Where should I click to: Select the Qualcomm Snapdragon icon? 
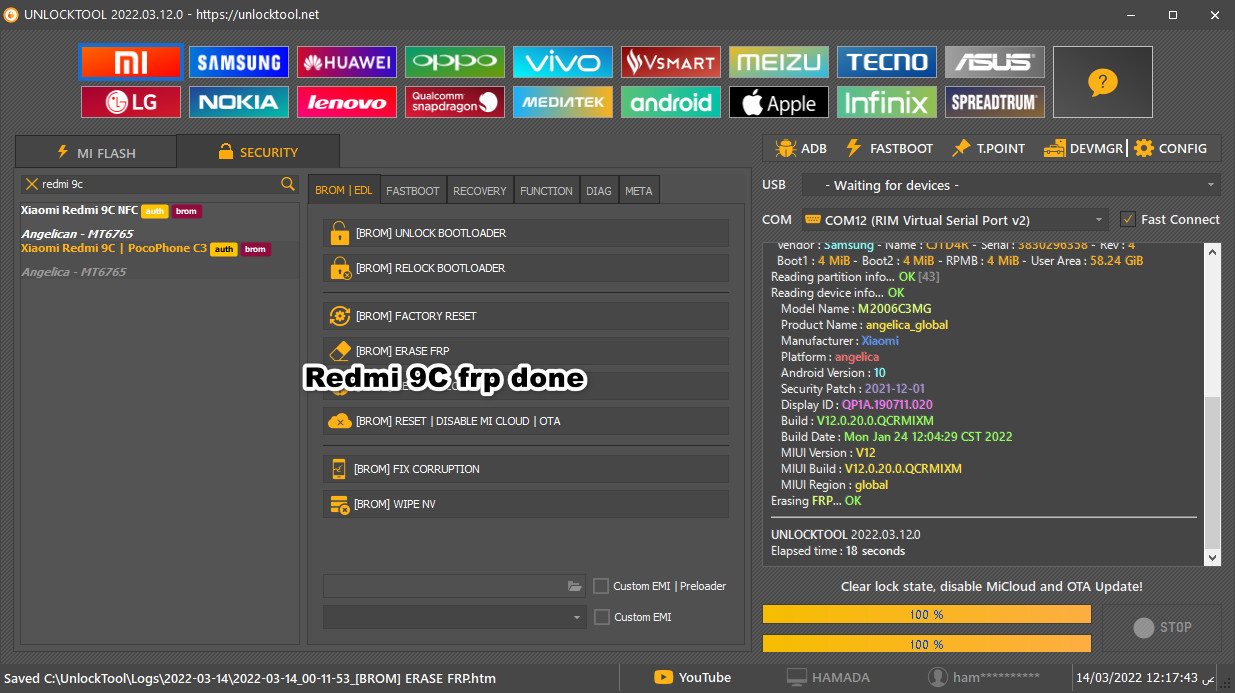pos(454,102)
